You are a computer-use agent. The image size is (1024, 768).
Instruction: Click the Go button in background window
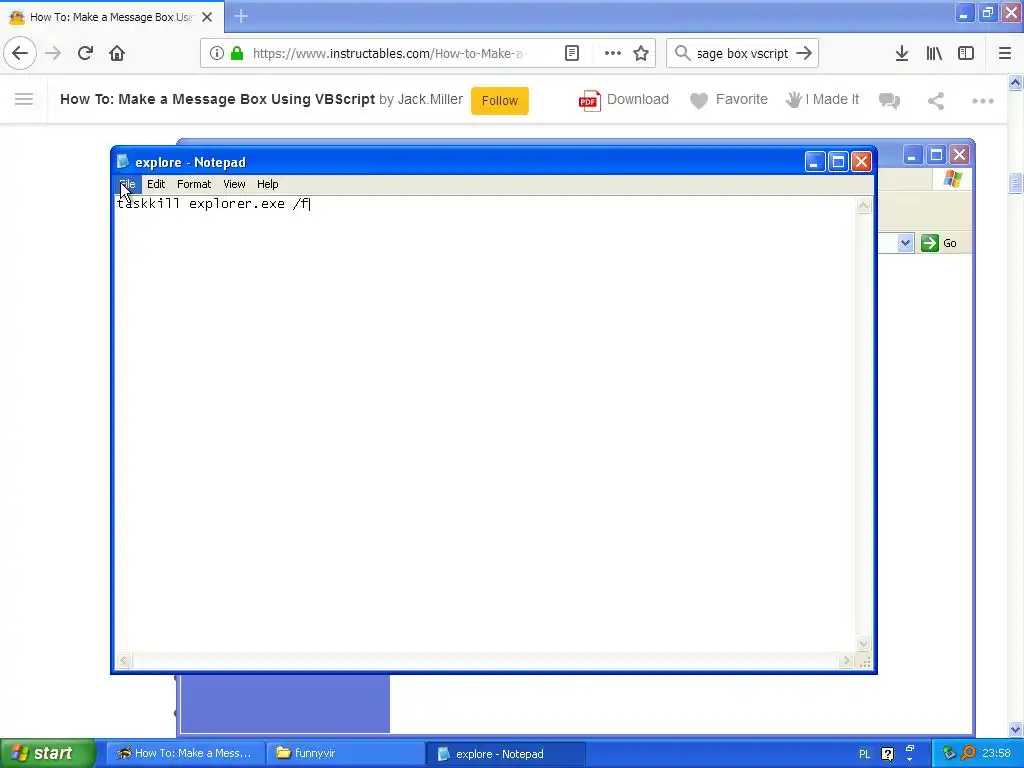tap(938, 243)
